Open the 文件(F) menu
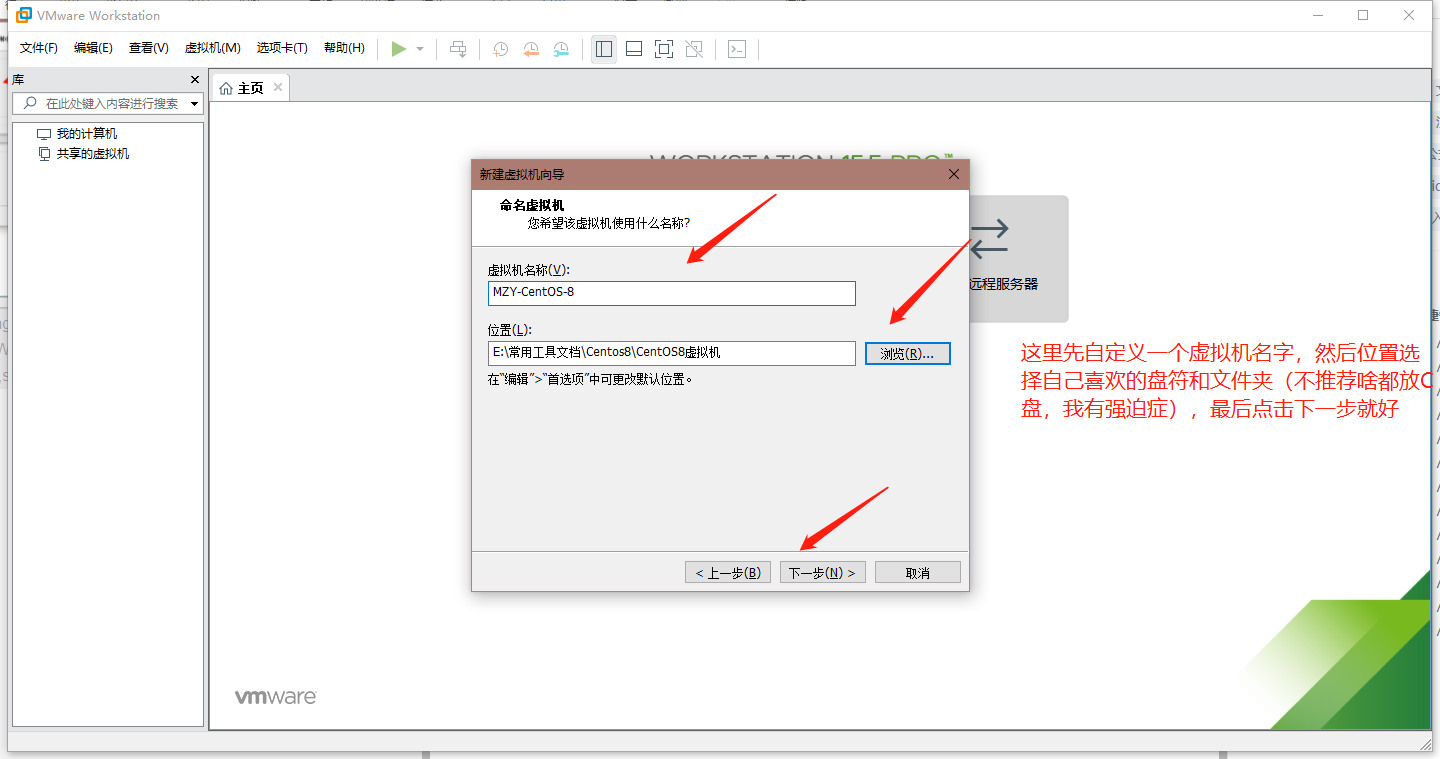The height and width of the screenshot is (759, 1440). (x=39, y=48)
